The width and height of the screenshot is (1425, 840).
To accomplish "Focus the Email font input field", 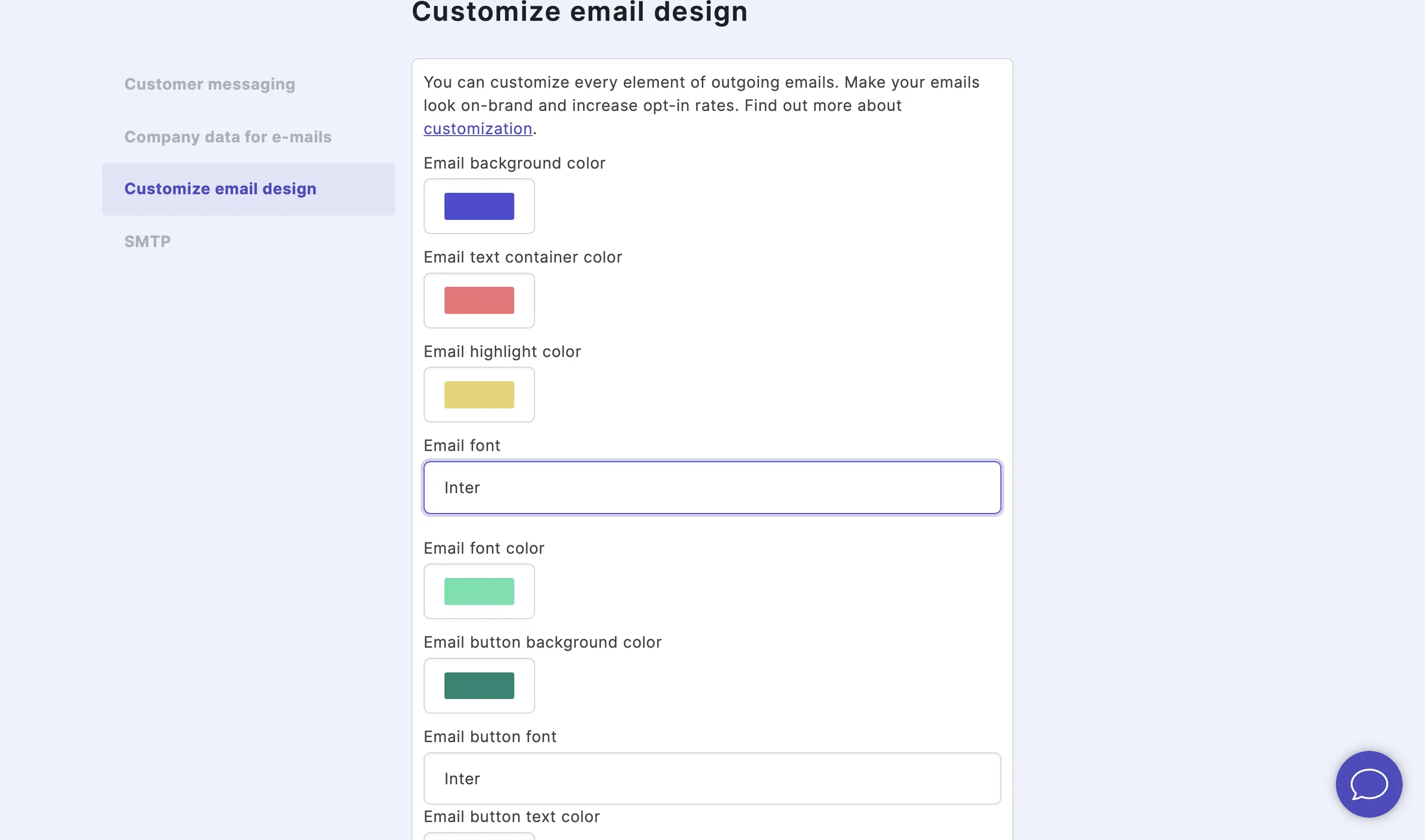I will [712, 488].
